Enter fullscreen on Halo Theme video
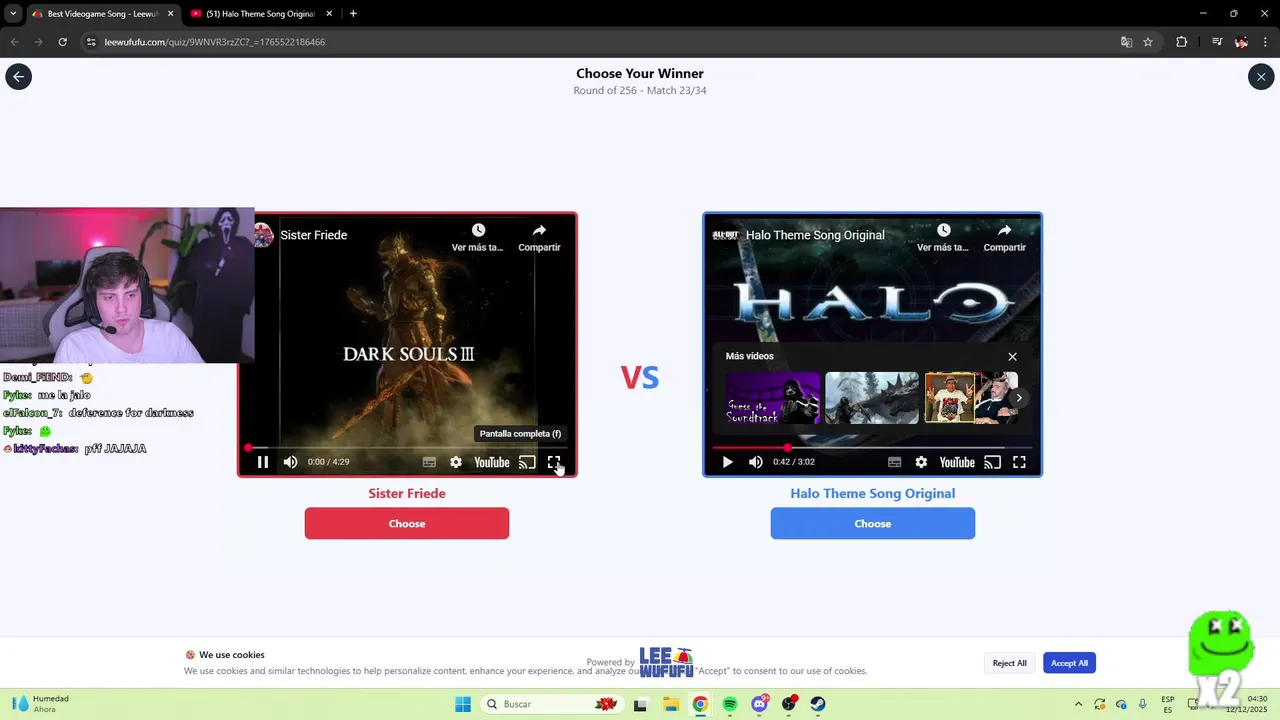 [x=1019, y=462]
